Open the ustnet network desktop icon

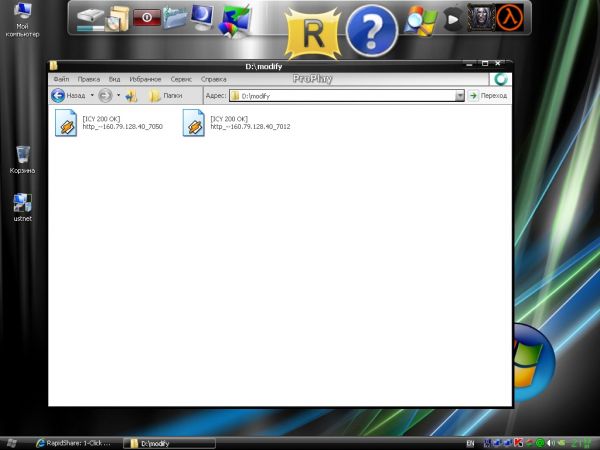[x=22, y=207]
